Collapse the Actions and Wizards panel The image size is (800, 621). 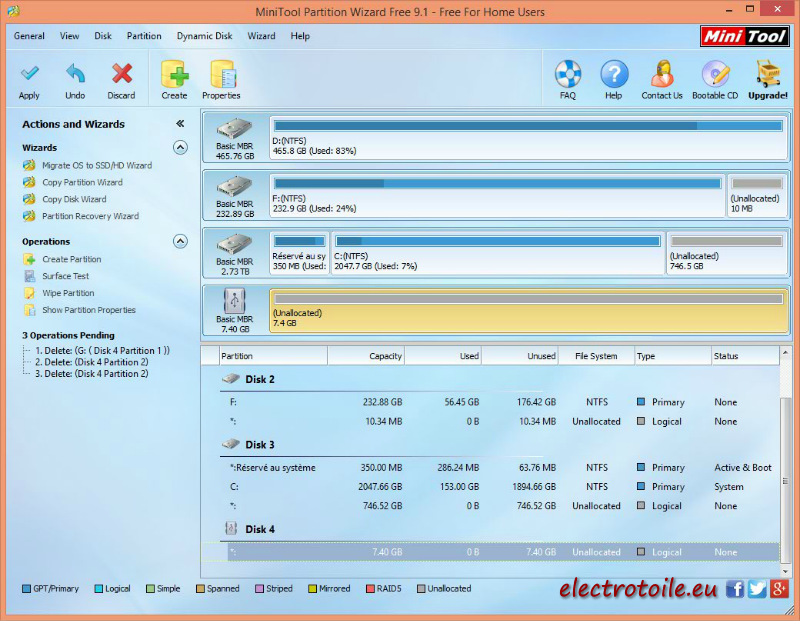tap(180, 123)
